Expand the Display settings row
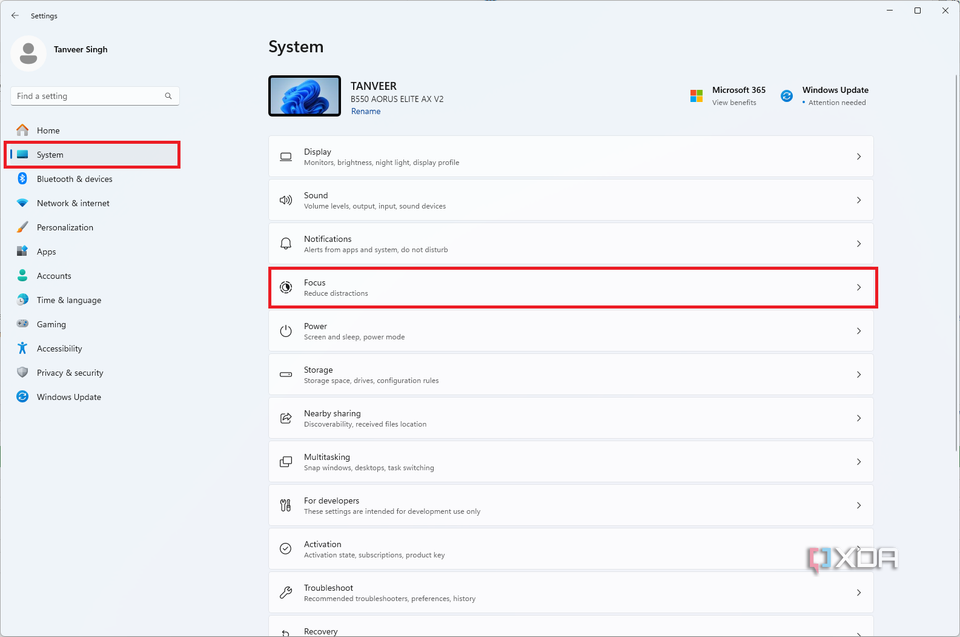960x637 pixels. click(570, 156)
